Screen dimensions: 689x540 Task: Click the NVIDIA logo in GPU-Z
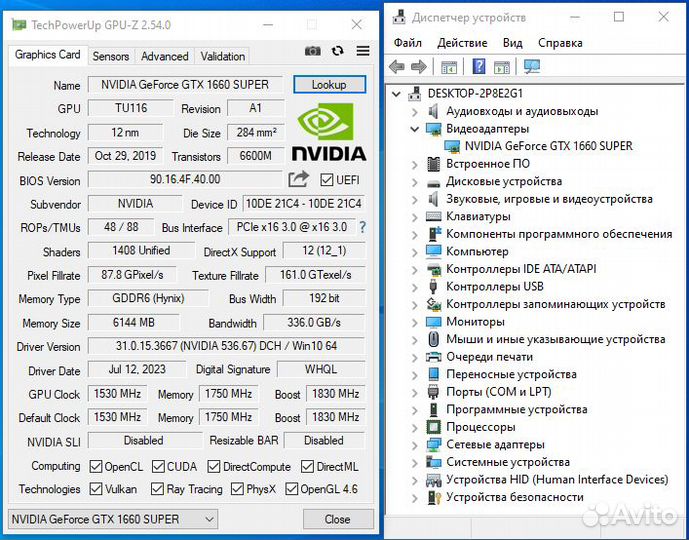329,131
